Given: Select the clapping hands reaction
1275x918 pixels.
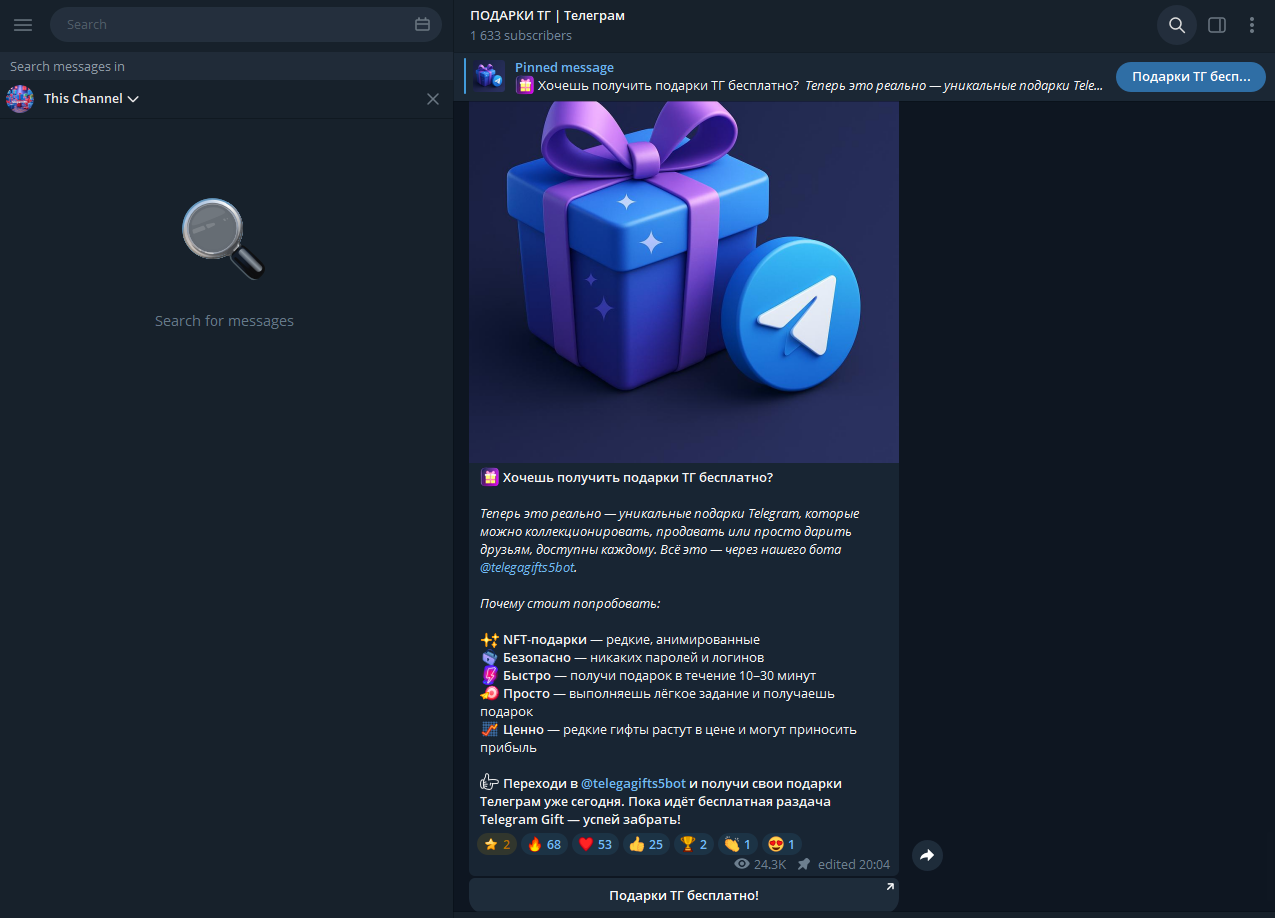Looking at the screenshot, I should coord(737,844).
